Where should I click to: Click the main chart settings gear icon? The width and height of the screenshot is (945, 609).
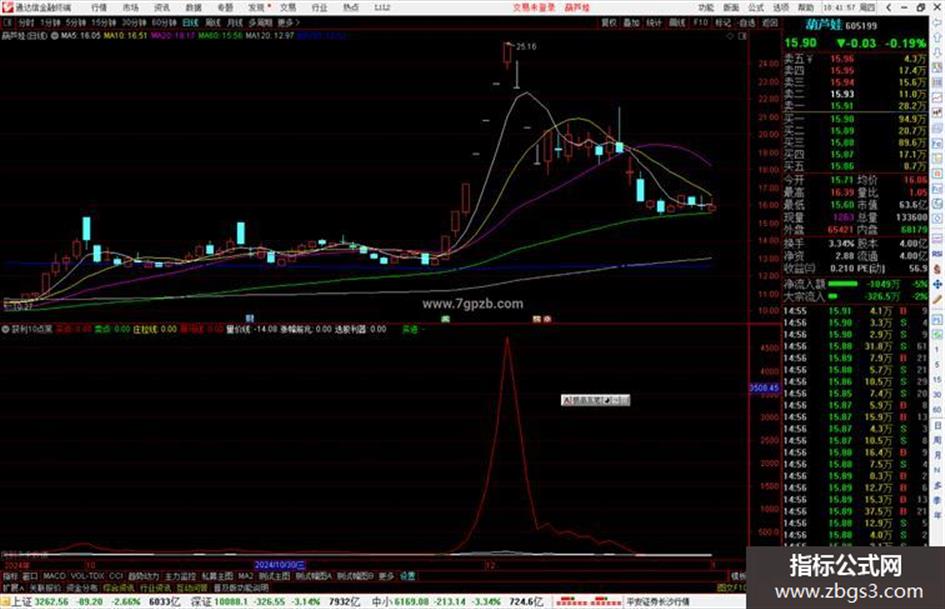55,36
